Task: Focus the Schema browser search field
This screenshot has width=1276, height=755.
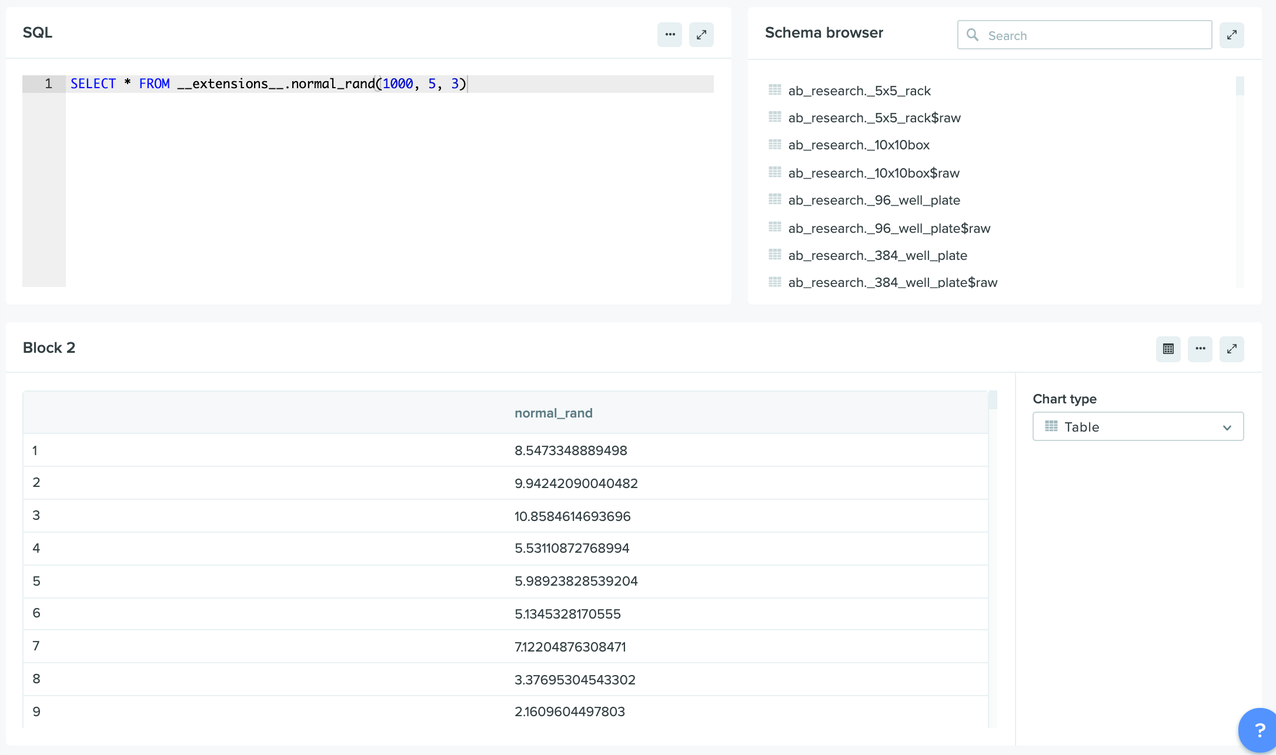Action: 1084,35
